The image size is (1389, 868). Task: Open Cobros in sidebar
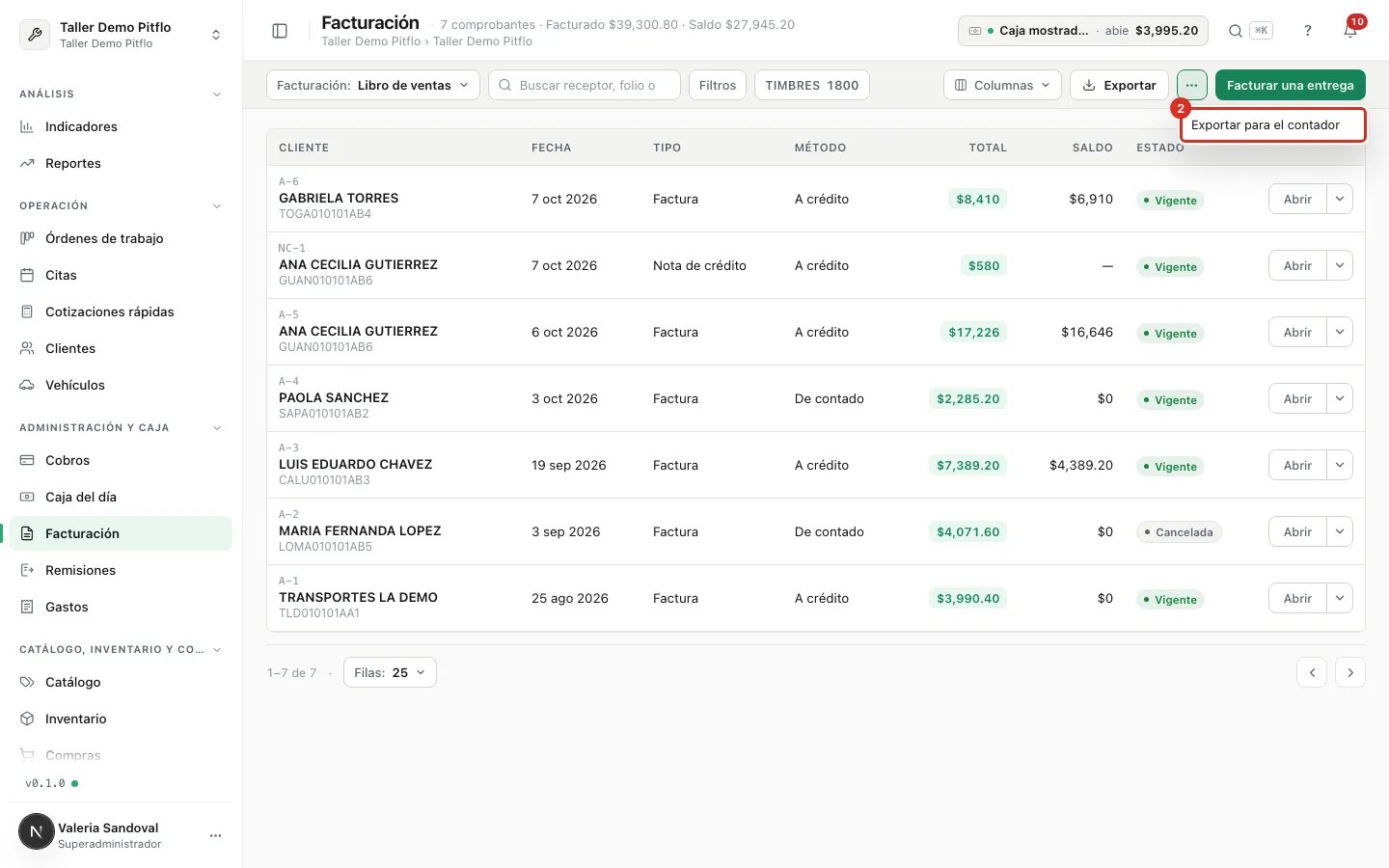(121, 460)
